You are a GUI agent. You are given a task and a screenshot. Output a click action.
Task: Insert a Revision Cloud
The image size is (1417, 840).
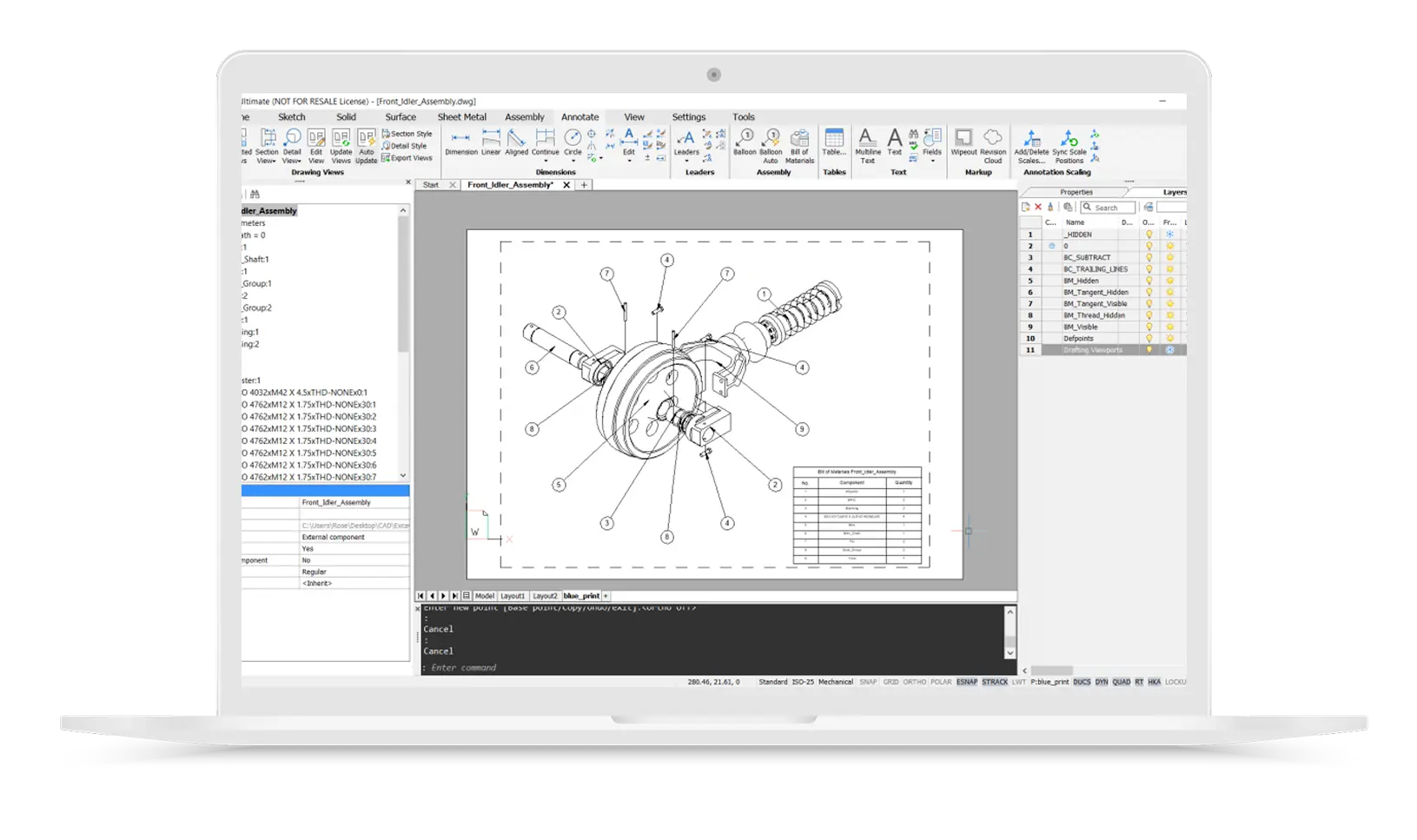click(x=991, y=146)
